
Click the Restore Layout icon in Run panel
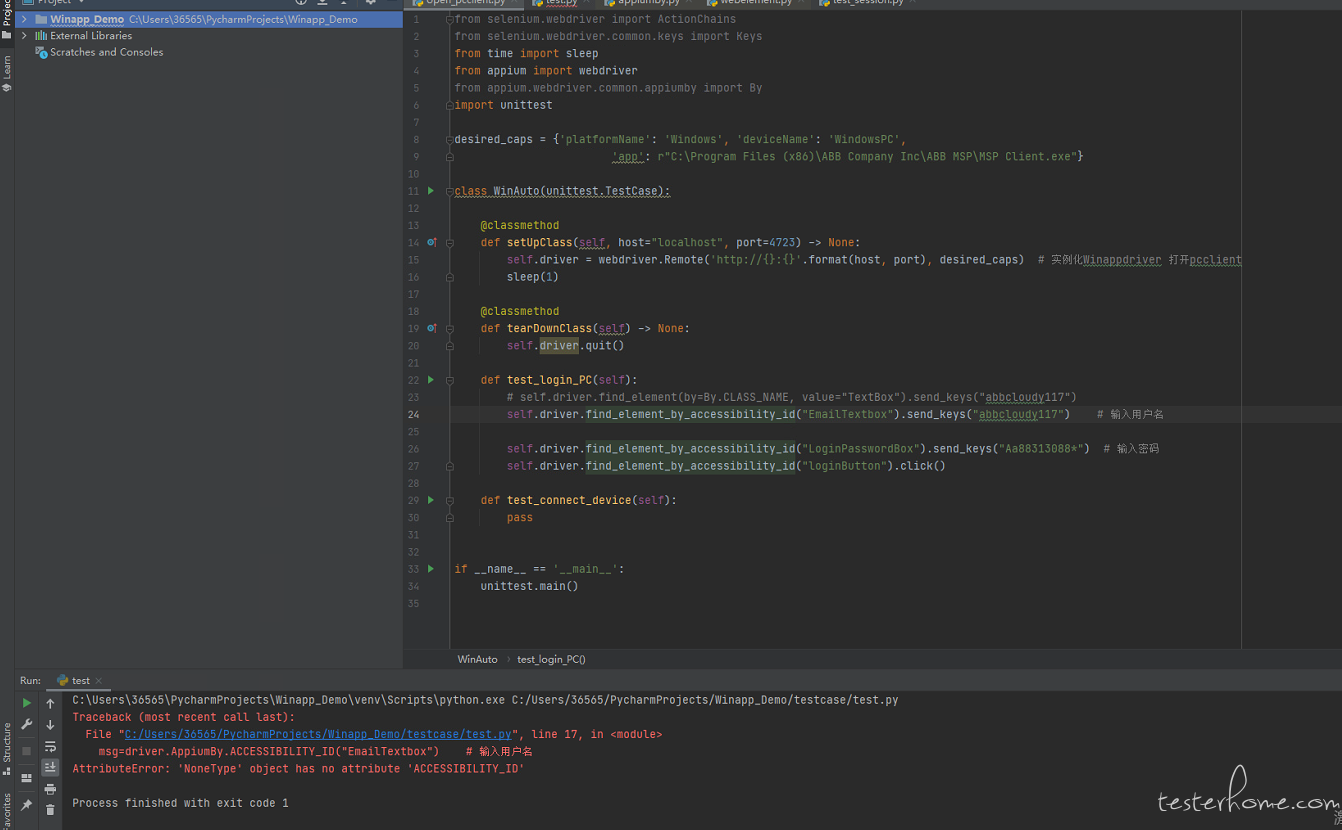click(x=27, y=778)
